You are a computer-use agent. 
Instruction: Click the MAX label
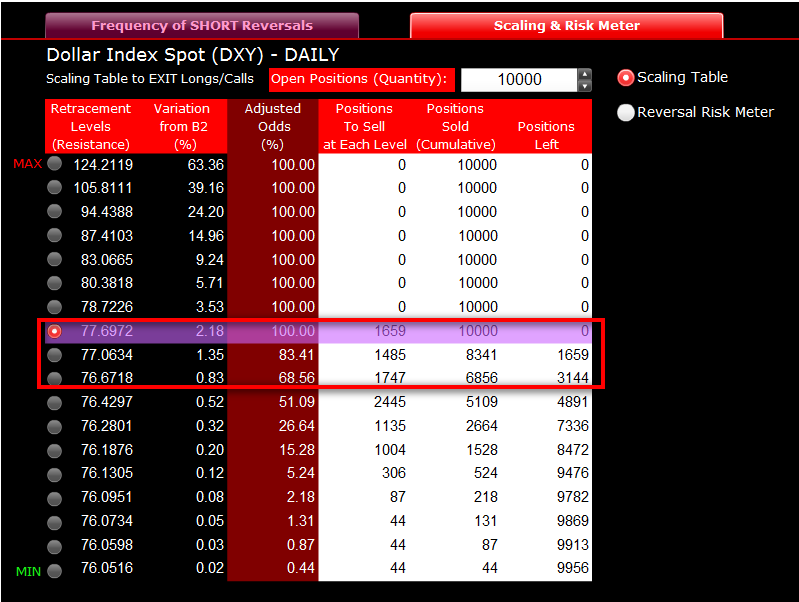28,164
